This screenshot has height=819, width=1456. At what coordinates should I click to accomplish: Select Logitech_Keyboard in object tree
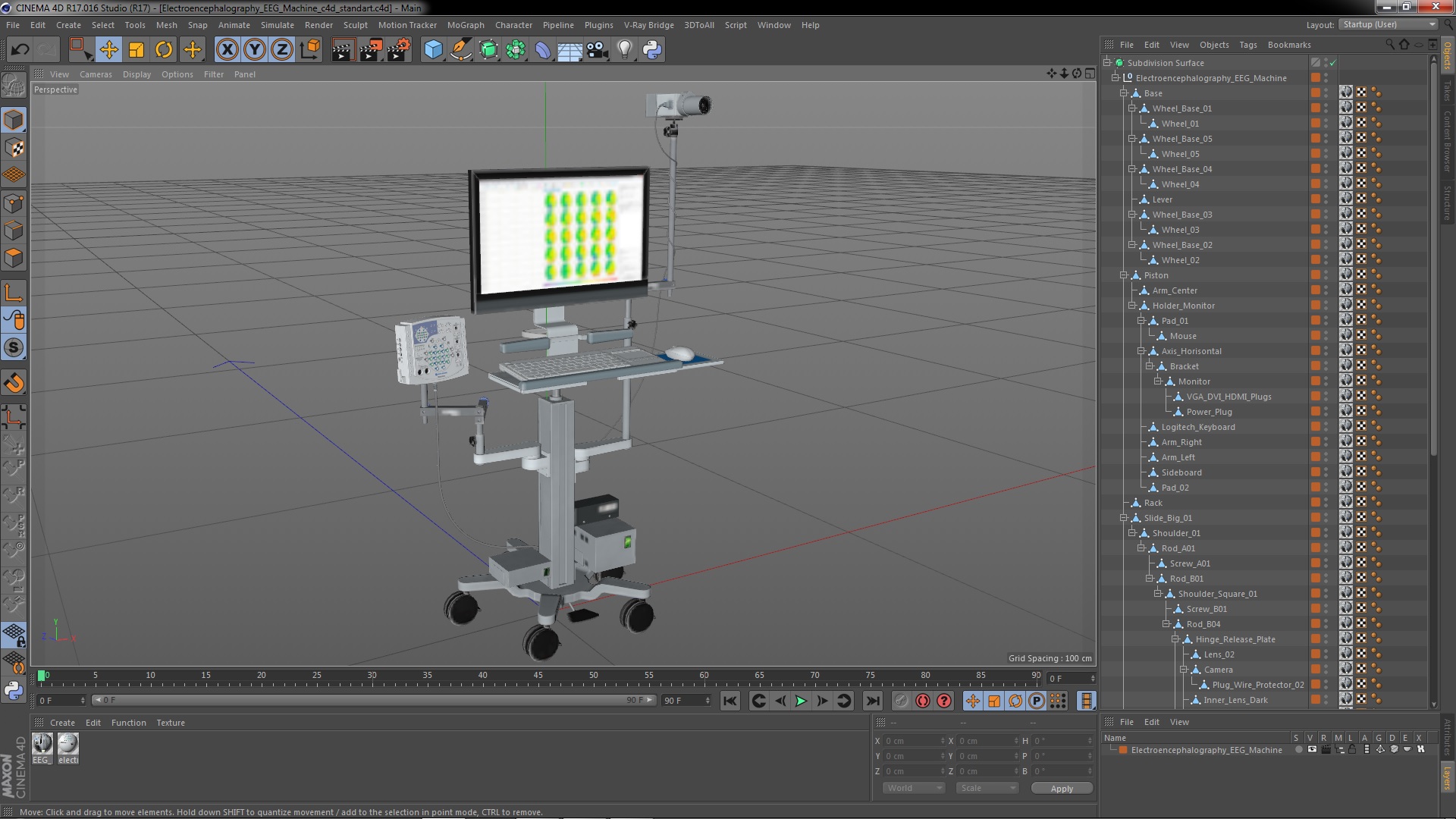pyautogui.click(x=1198, y=427)
